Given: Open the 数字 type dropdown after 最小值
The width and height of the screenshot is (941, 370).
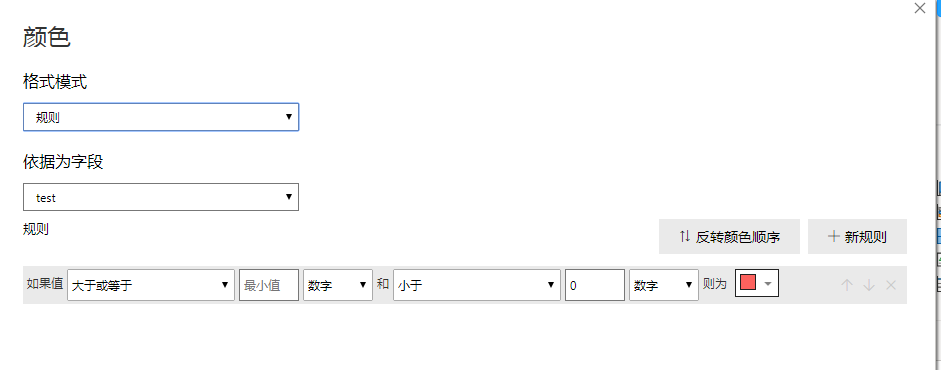Looking at the screenshot, I should (338, 285).
